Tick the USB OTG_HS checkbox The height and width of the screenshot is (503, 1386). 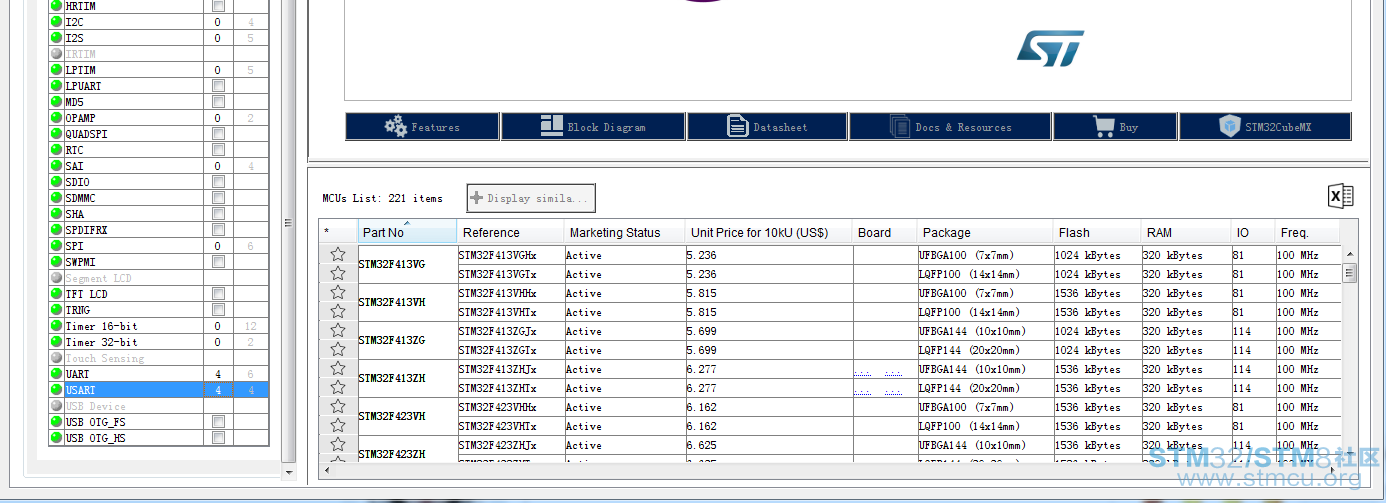point(218,438)
